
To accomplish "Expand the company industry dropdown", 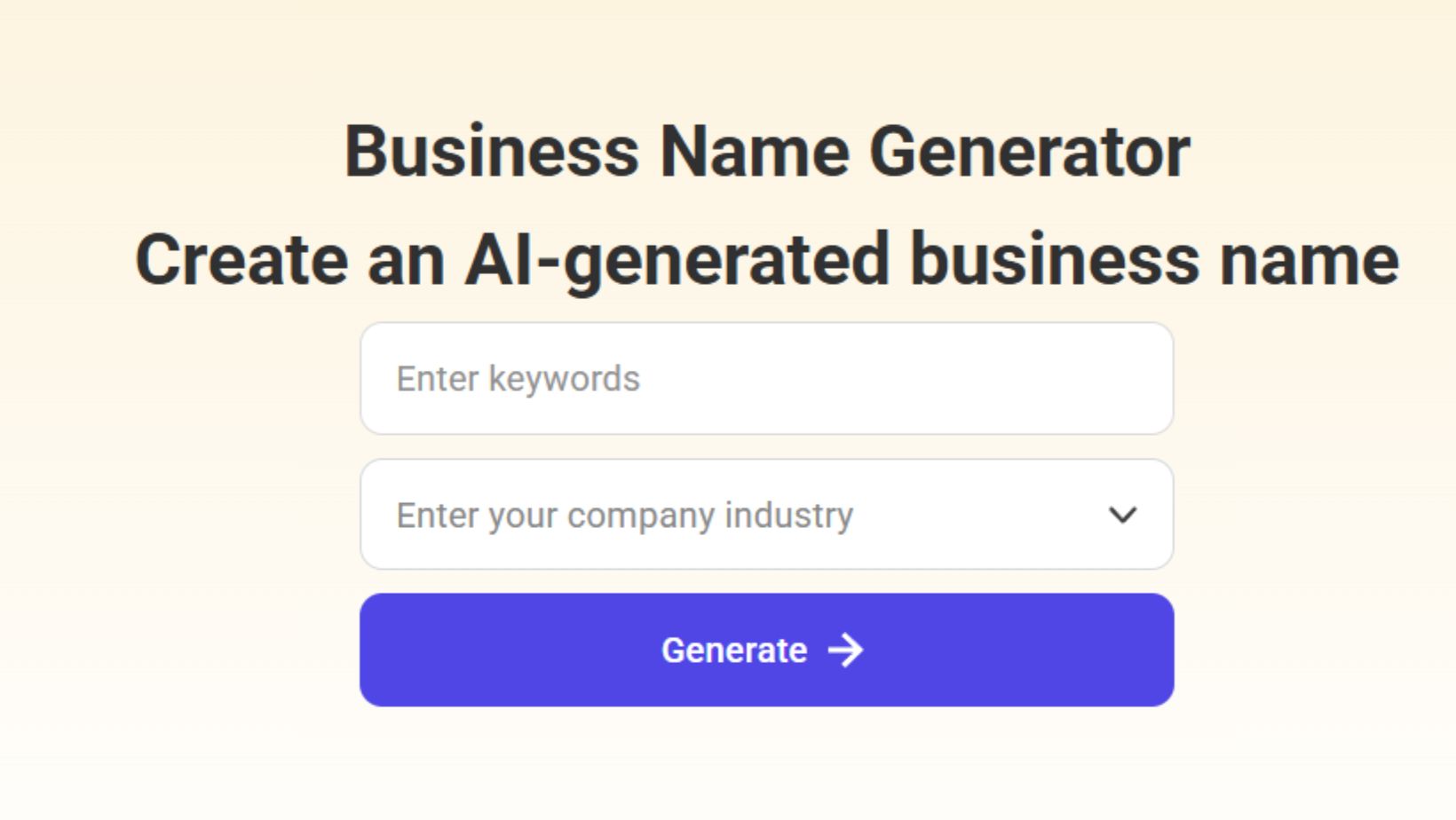I will point(766,515).
